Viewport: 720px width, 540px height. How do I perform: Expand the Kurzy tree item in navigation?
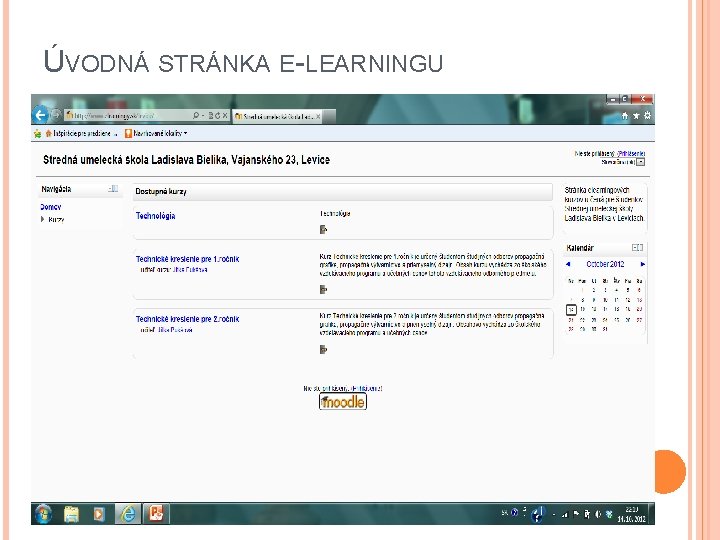pos(43,219)
